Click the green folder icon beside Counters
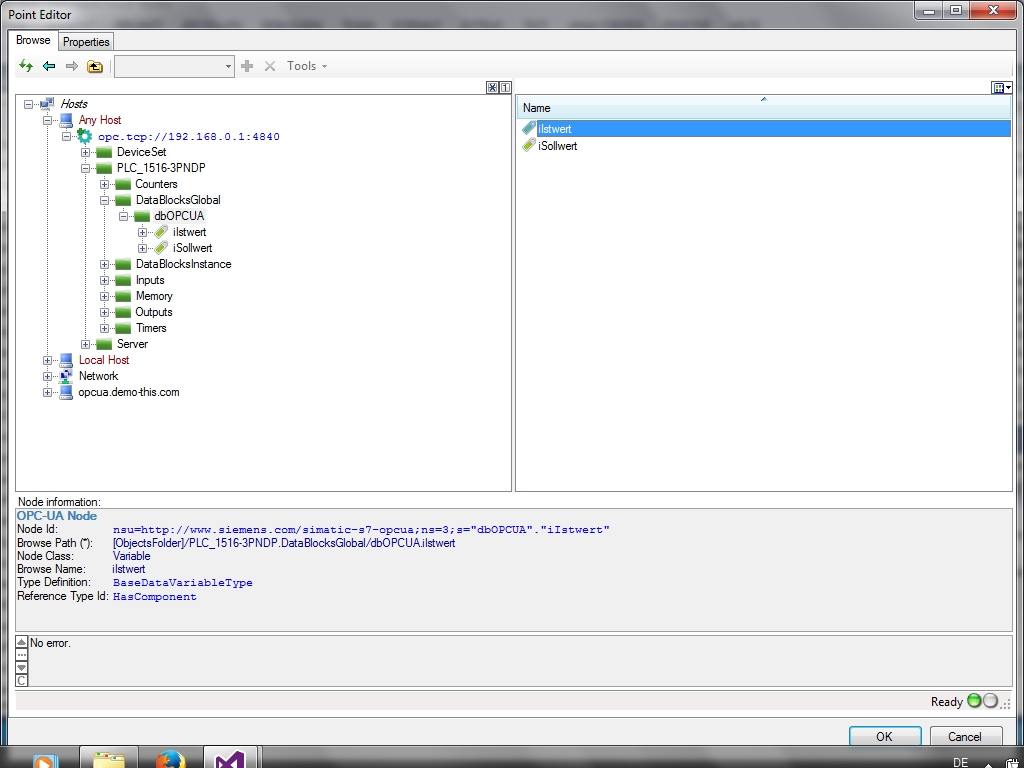Image resolution: width=1024 pixels, height=768 pixels. pyautogui.click(x=123, y=184)
